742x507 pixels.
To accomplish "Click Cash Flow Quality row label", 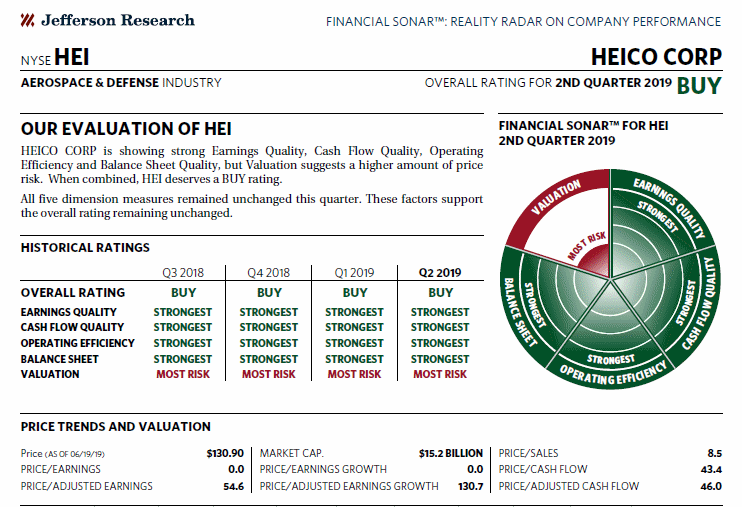I will click(x=72, y=327).
